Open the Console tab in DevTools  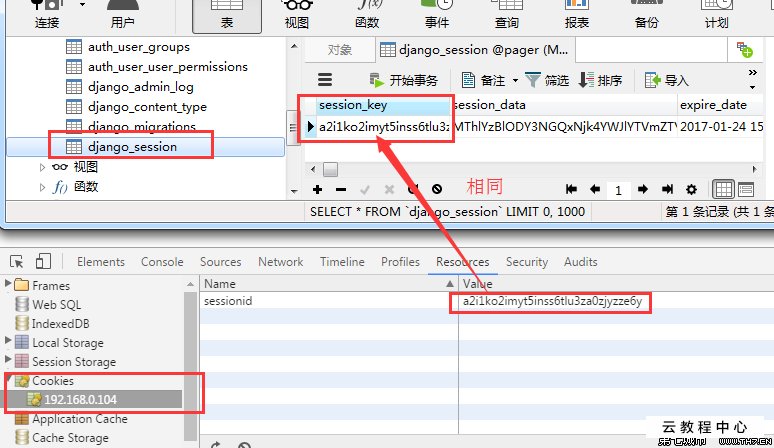[x=162, y=262]
